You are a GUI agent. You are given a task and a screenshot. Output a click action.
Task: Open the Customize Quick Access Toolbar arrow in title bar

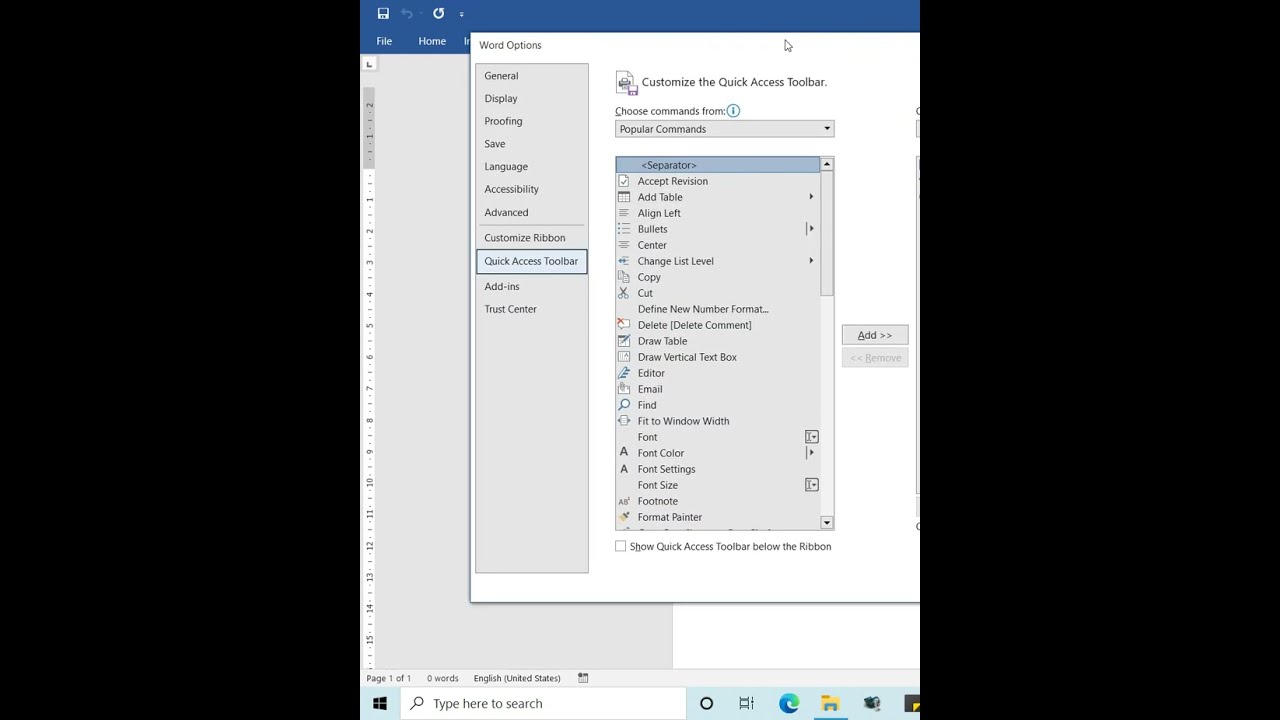[x=461, y=14]
